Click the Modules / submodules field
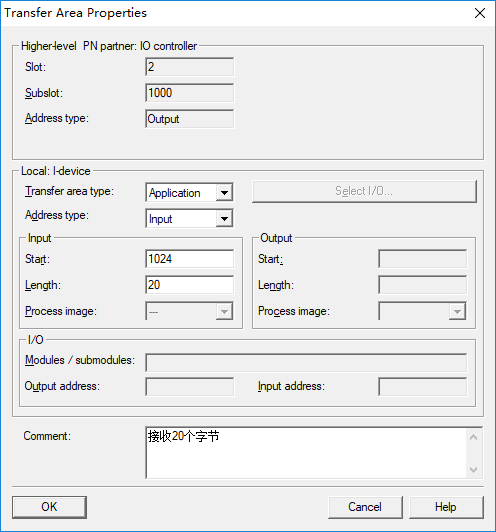The width and height of the screenshot is (496, 532). [x=306, y=363]
